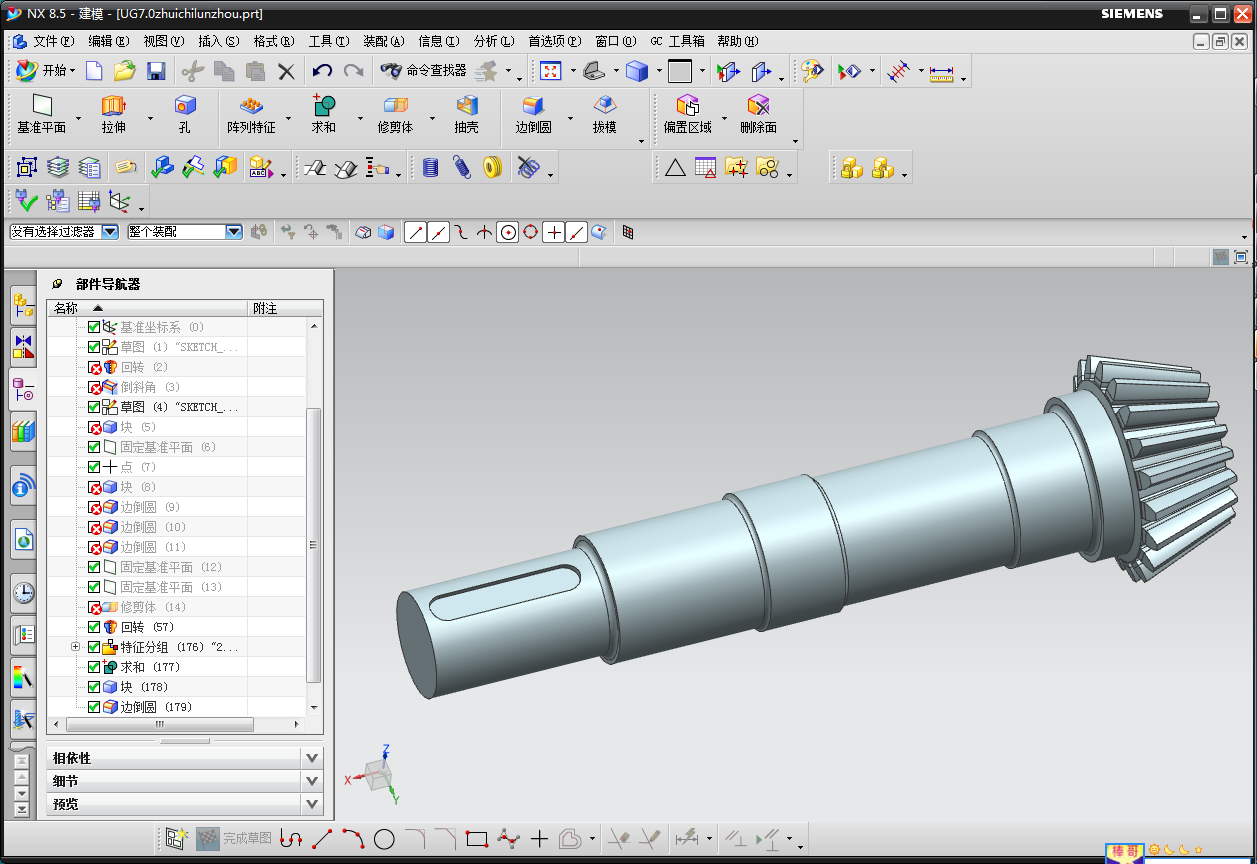Select the Draft (拔模) tool icon
This screenshot has width=1257, height=864.
click(x=604, y=106)
